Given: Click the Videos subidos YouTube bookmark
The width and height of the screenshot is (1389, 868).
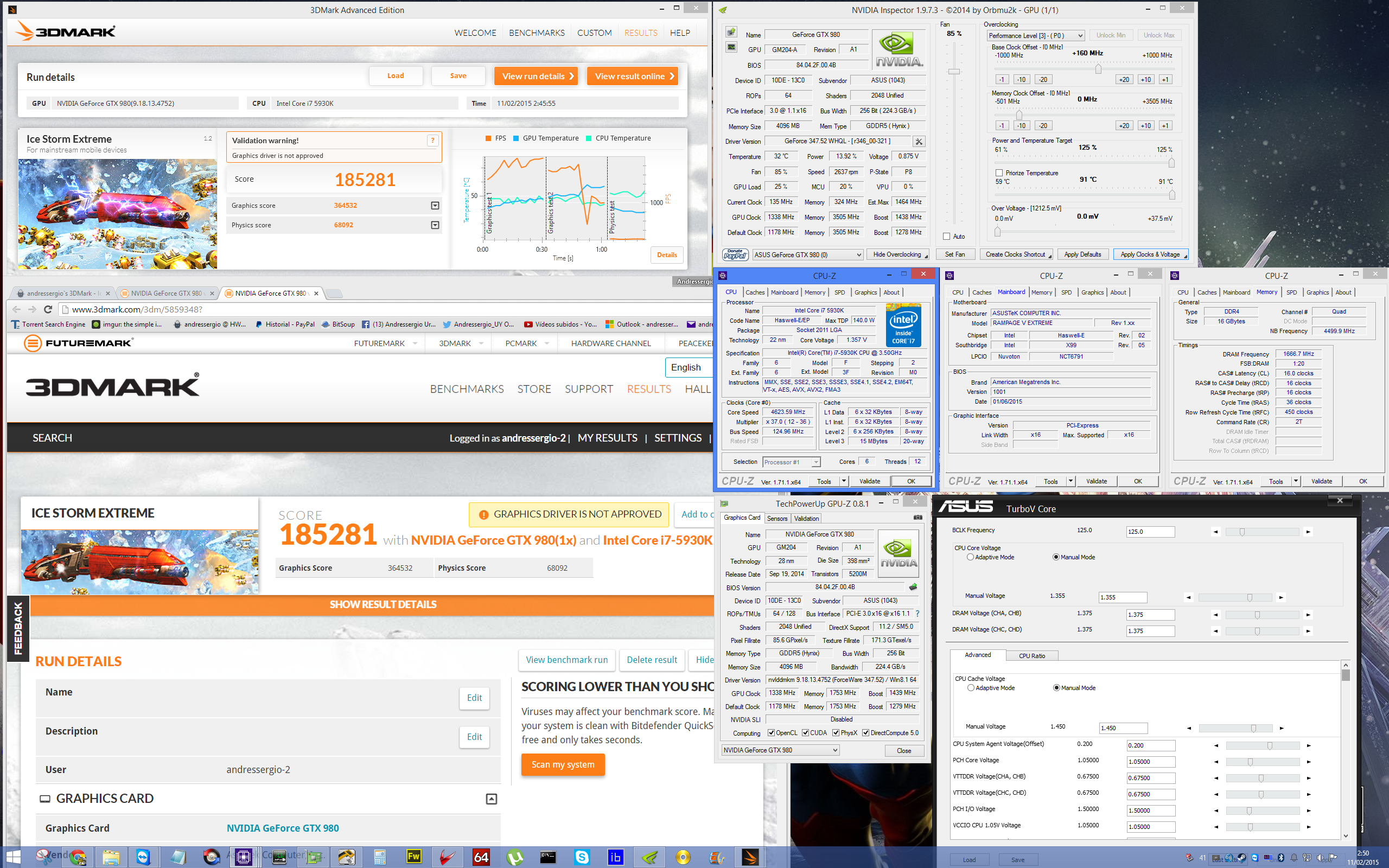Looking at the screenshot, I should [x=560, y=324].
